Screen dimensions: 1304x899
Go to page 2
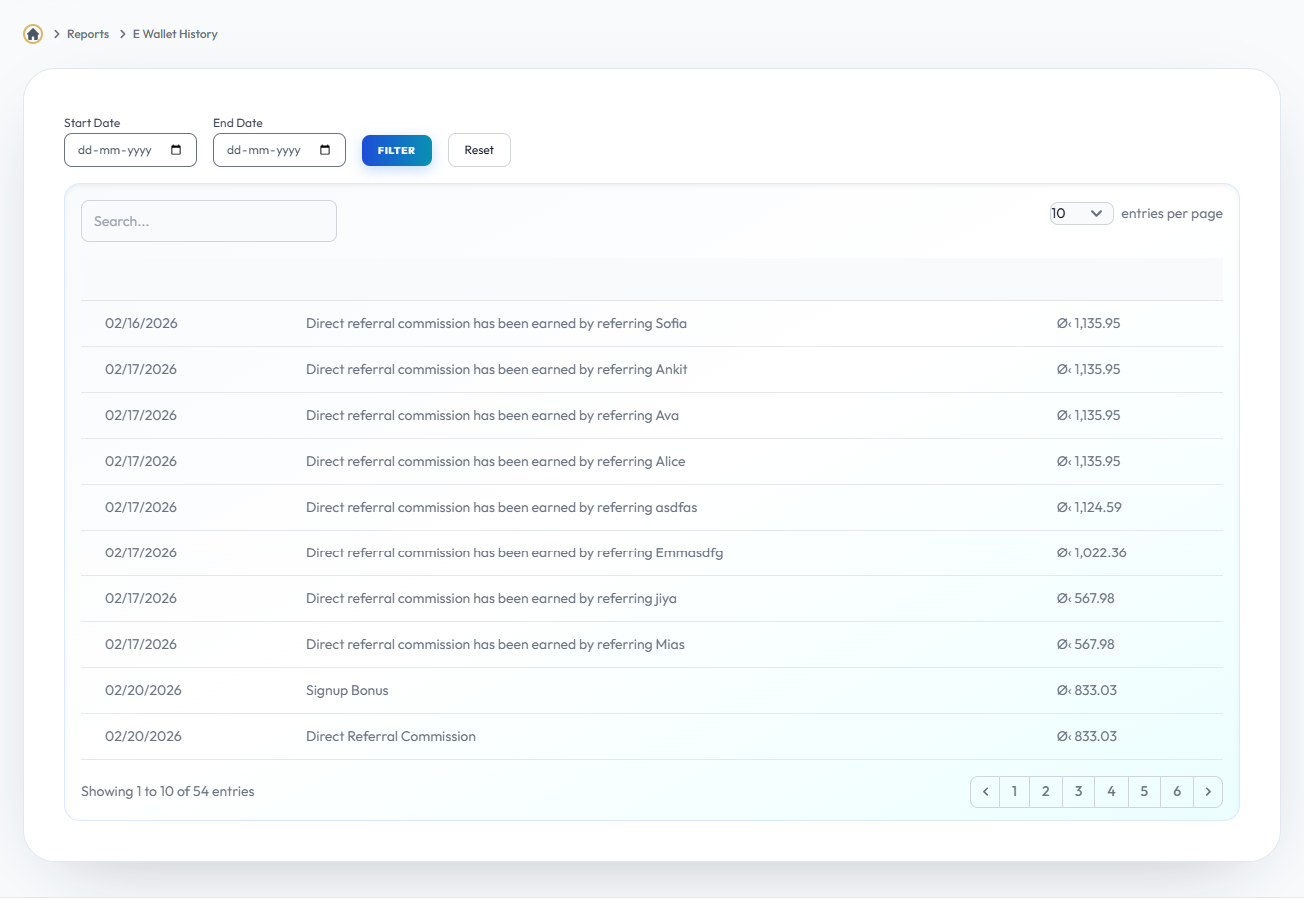tap(1046, 792)
